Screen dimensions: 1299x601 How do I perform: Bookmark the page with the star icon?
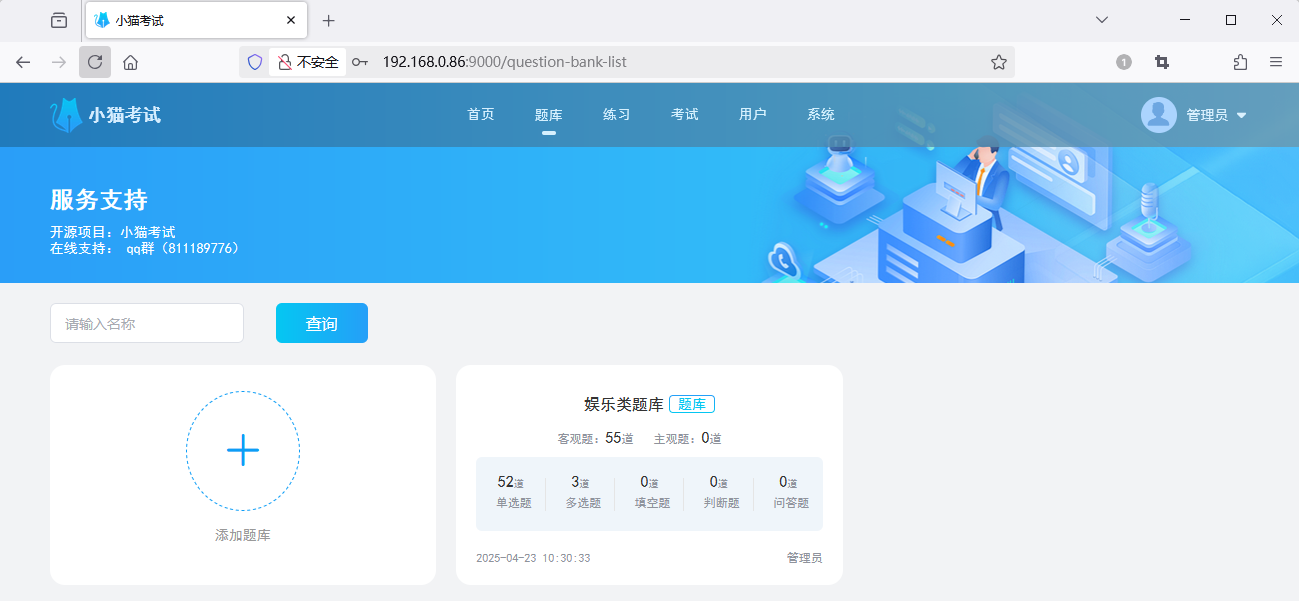[x=998, y=61]
